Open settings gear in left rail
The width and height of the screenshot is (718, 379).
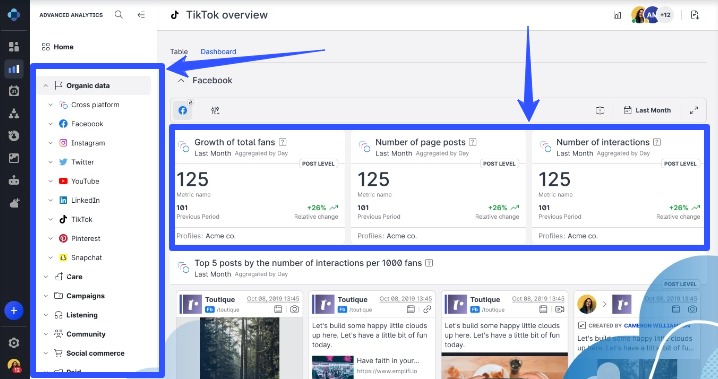click(x=14, y=343)
